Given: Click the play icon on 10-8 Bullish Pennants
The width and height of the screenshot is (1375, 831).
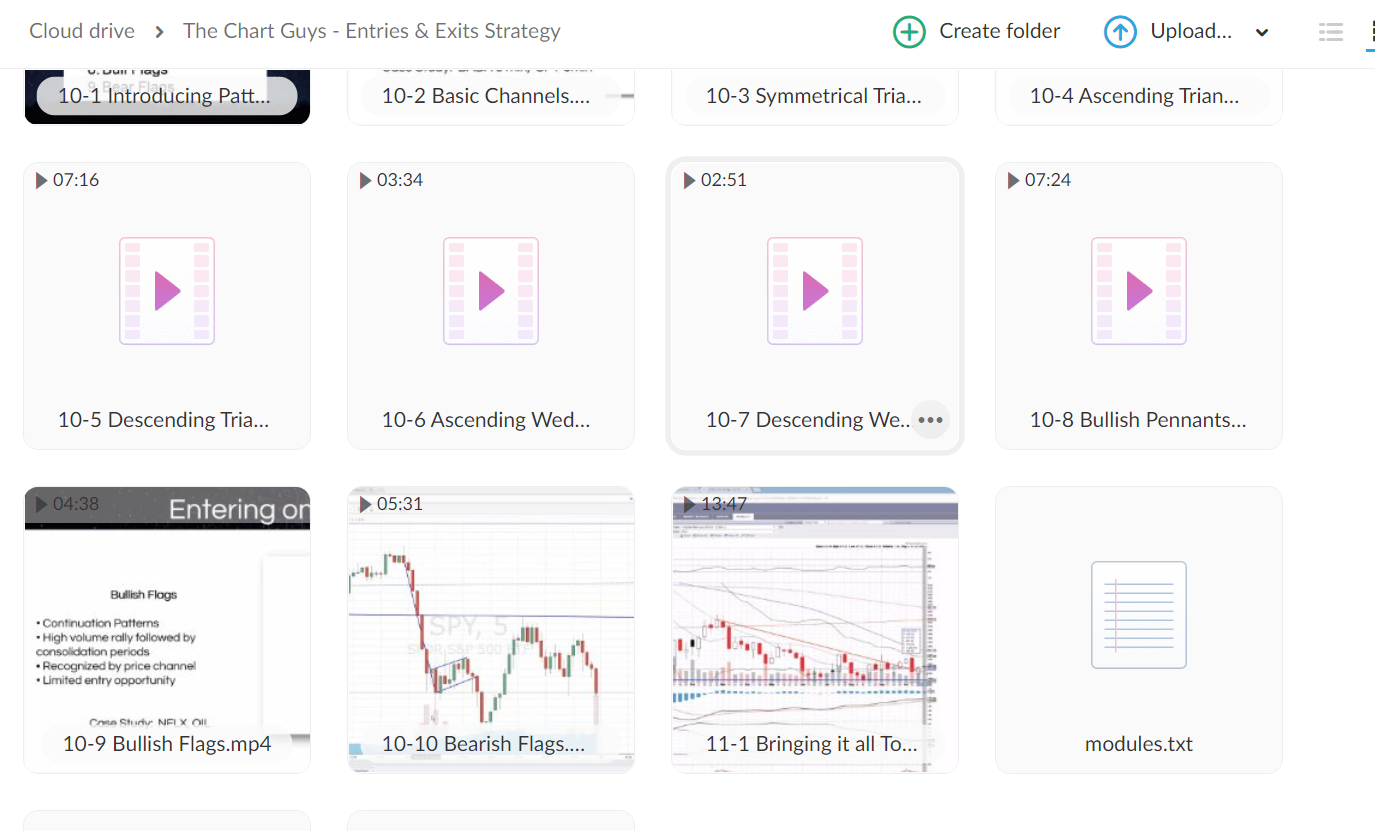Looking at the screenshot, I should tap(1138, 291).
